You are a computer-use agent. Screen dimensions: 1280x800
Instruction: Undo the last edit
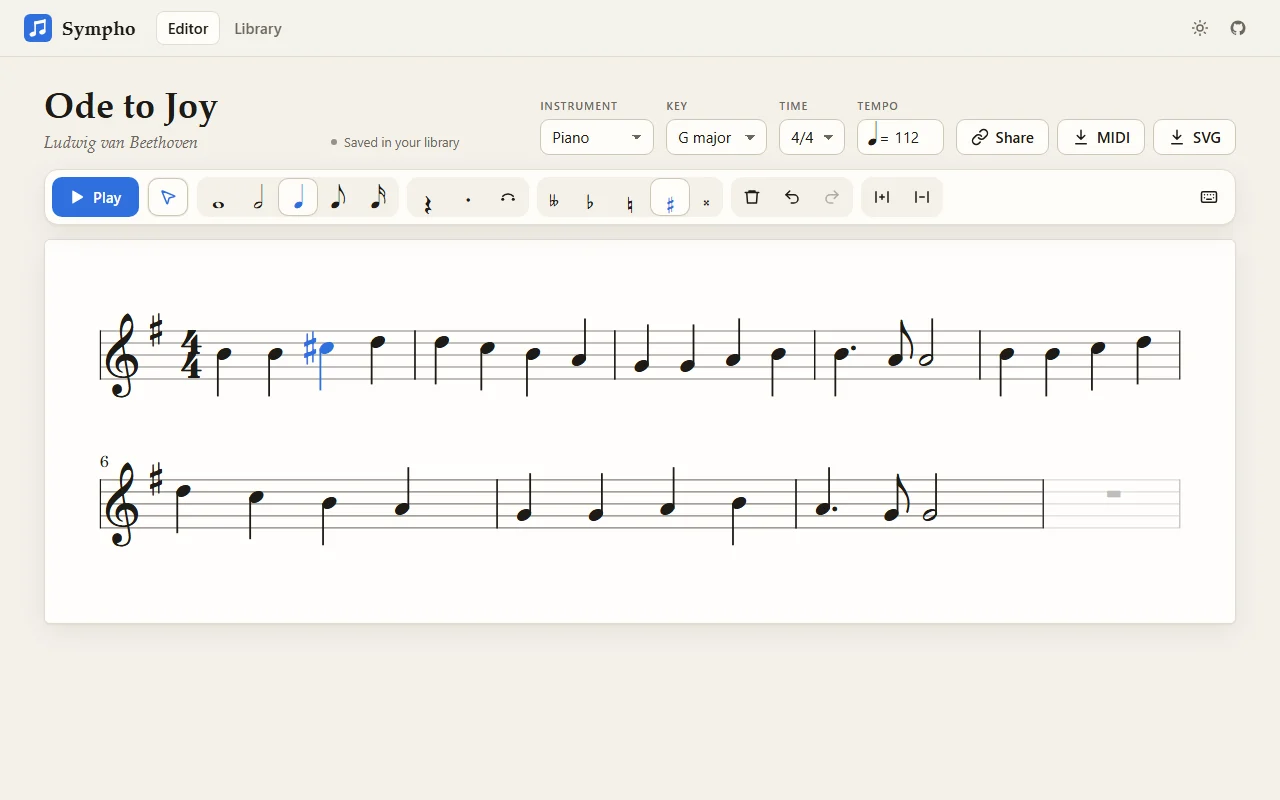click(x=792, y=197)
